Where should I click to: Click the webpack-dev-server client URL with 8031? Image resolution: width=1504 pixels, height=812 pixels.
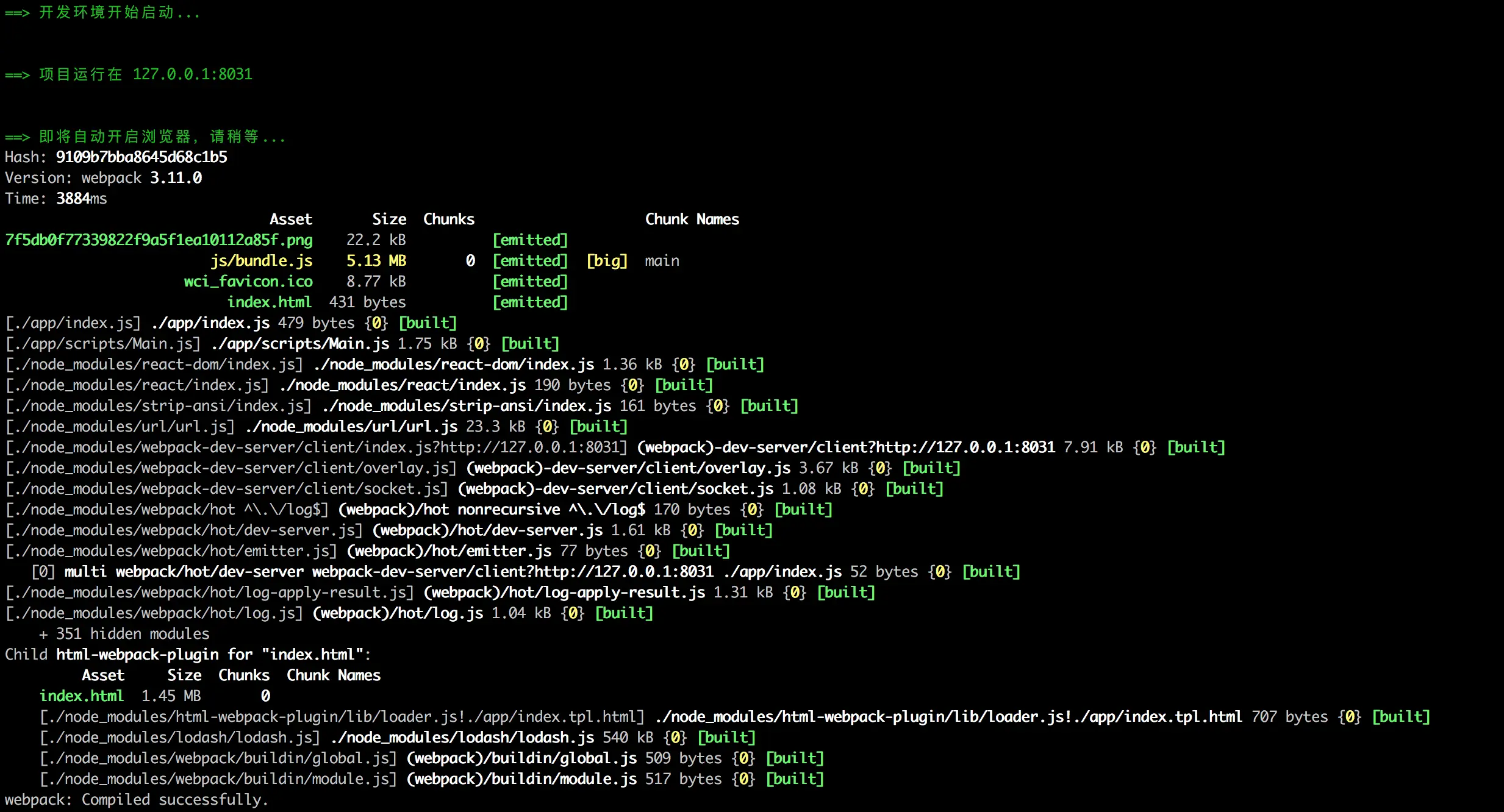click(845, 447)
